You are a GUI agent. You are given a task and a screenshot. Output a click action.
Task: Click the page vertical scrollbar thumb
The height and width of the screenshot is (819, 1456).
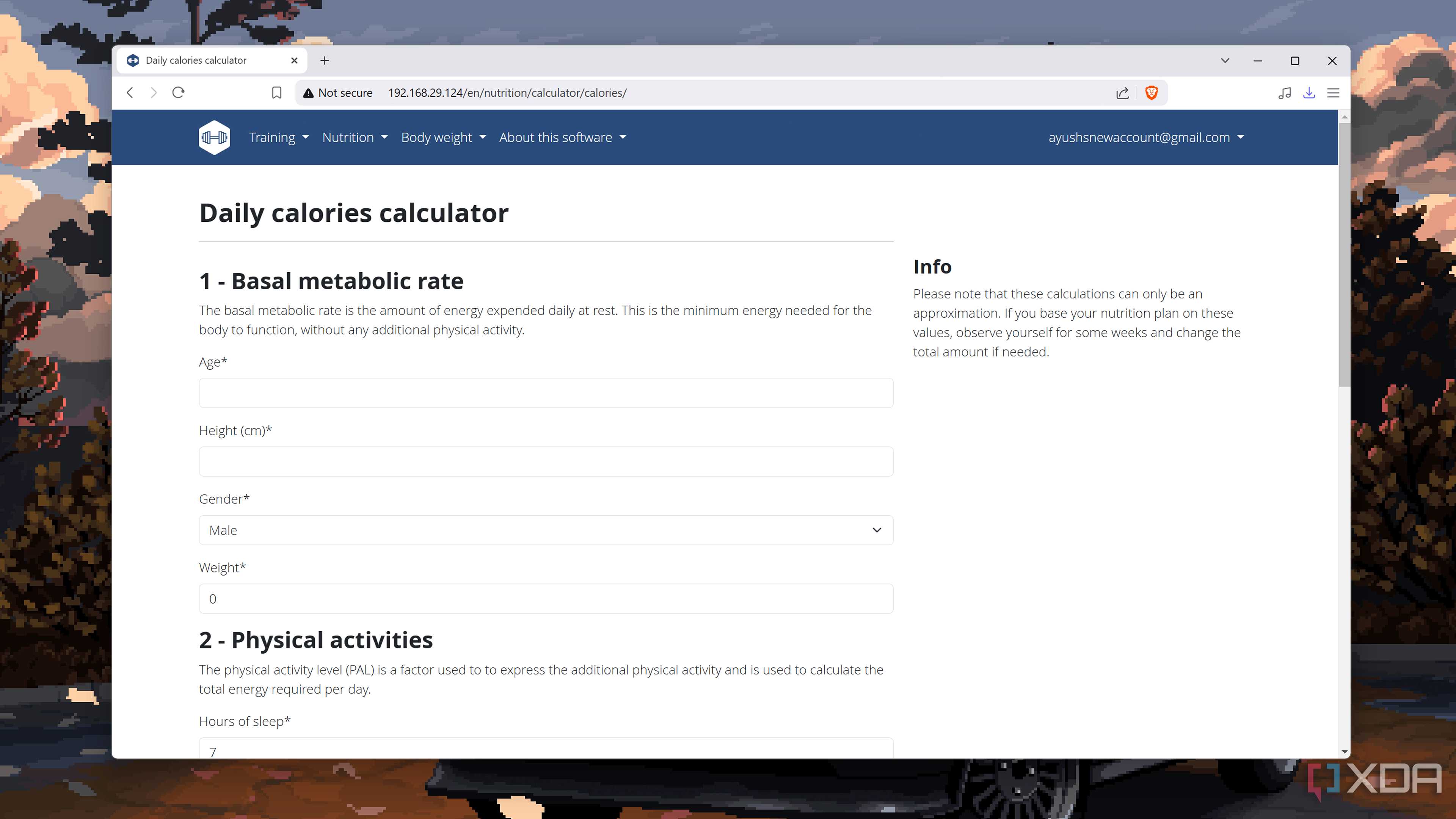point(1344,254)
